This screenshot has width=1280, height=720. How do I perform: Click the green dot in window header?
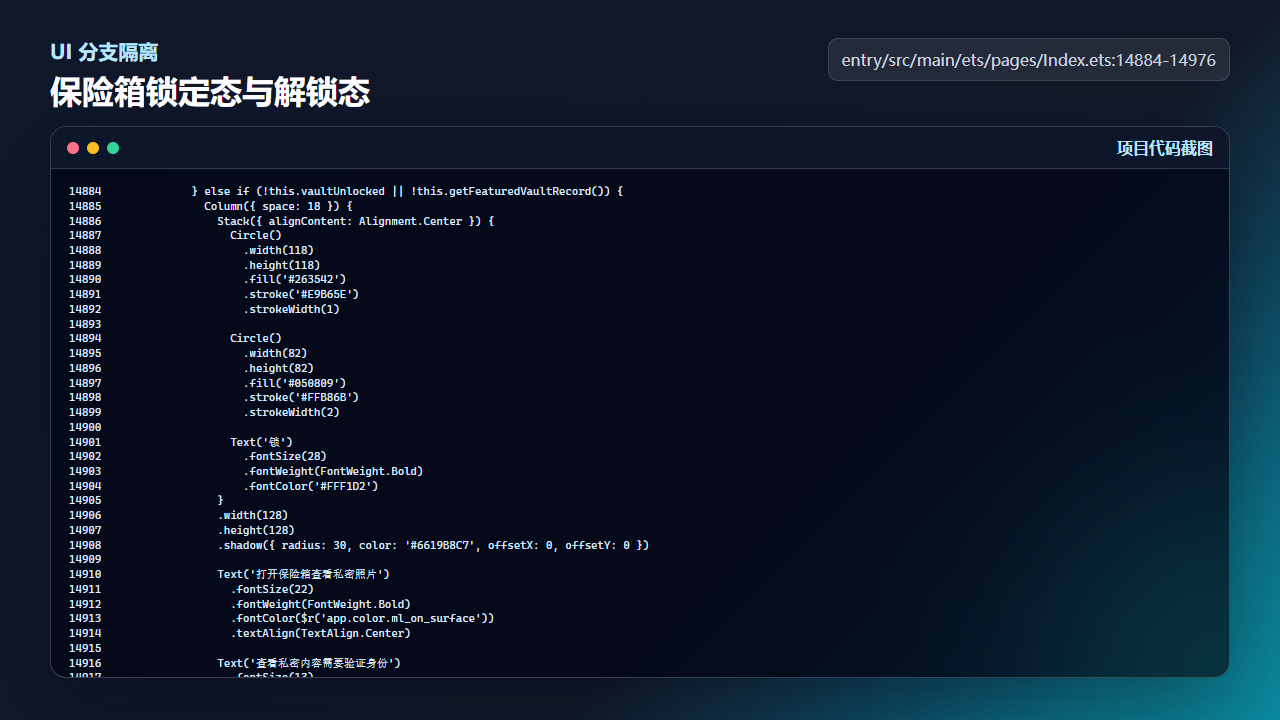(113, 148)
